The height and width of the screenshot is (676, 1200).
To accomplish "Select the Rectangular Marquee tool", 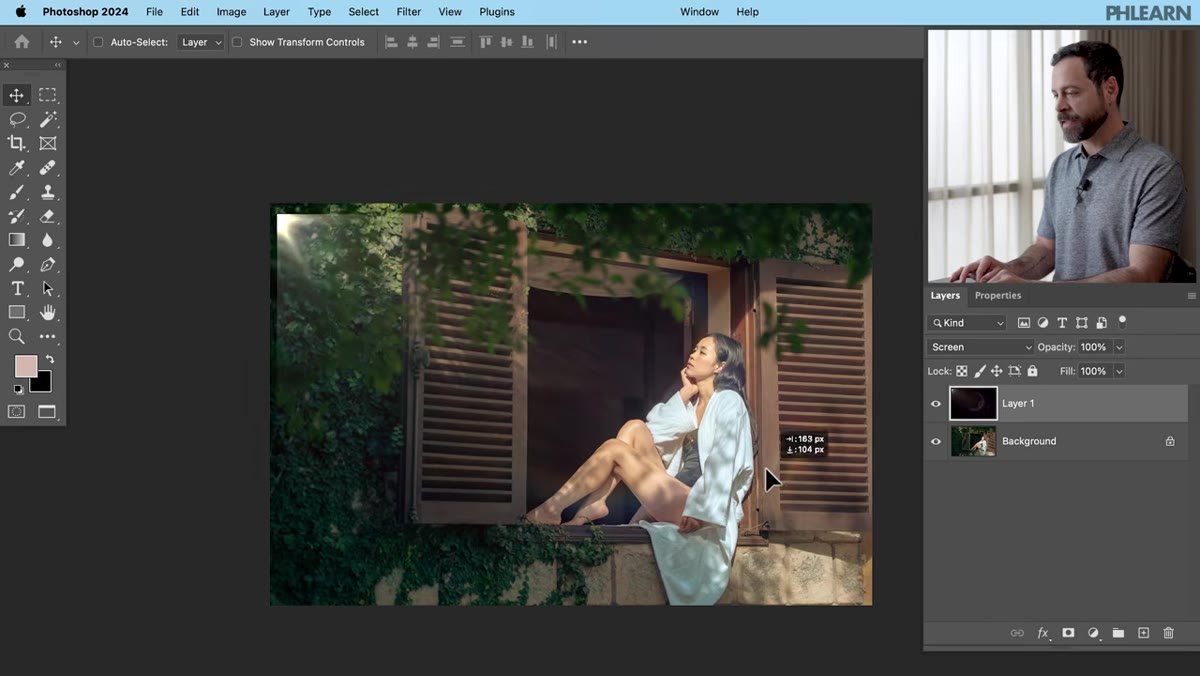I will coord(47,95).
